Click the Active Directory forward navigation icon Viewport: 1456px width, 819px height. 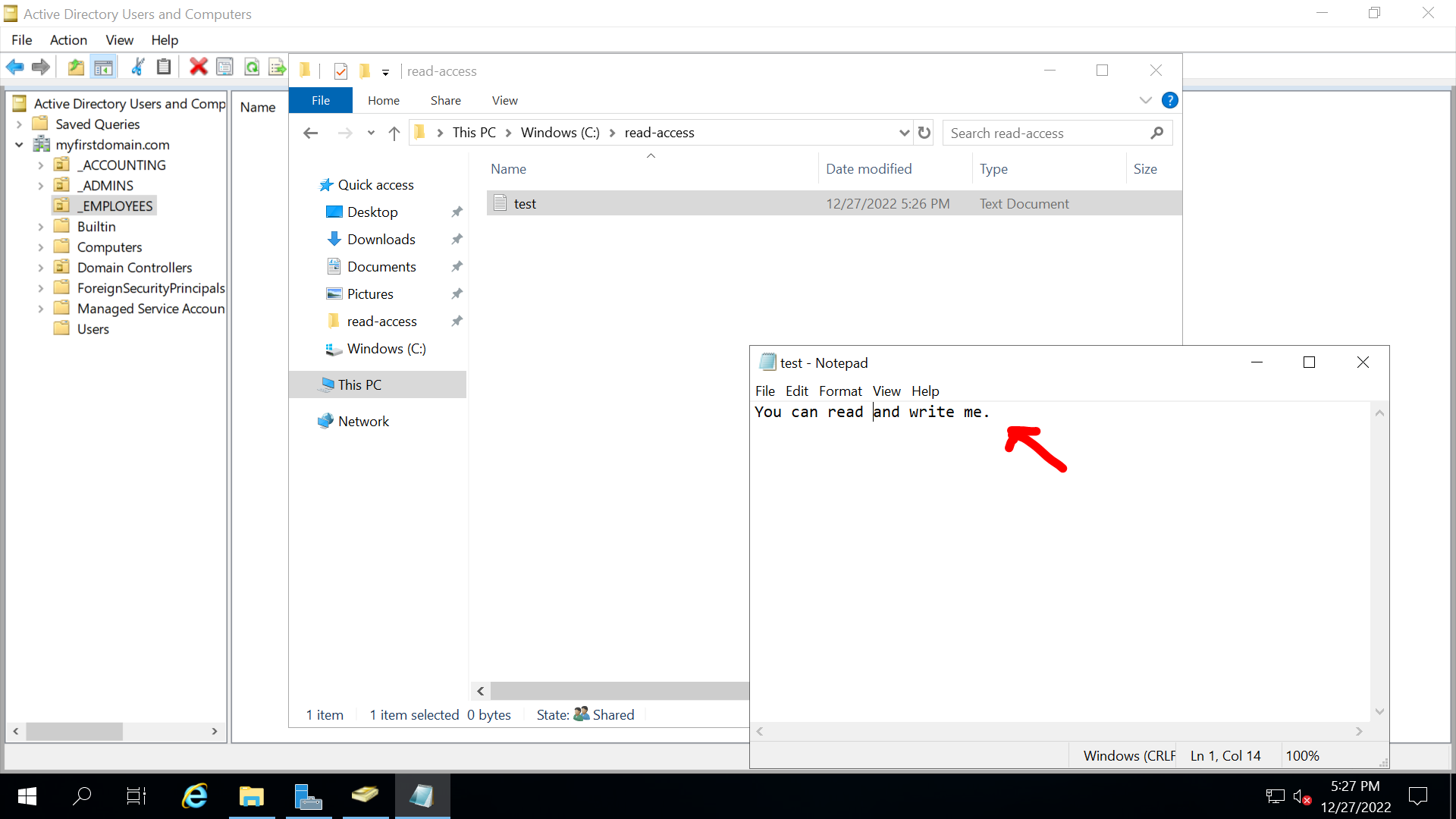[40, 67]
